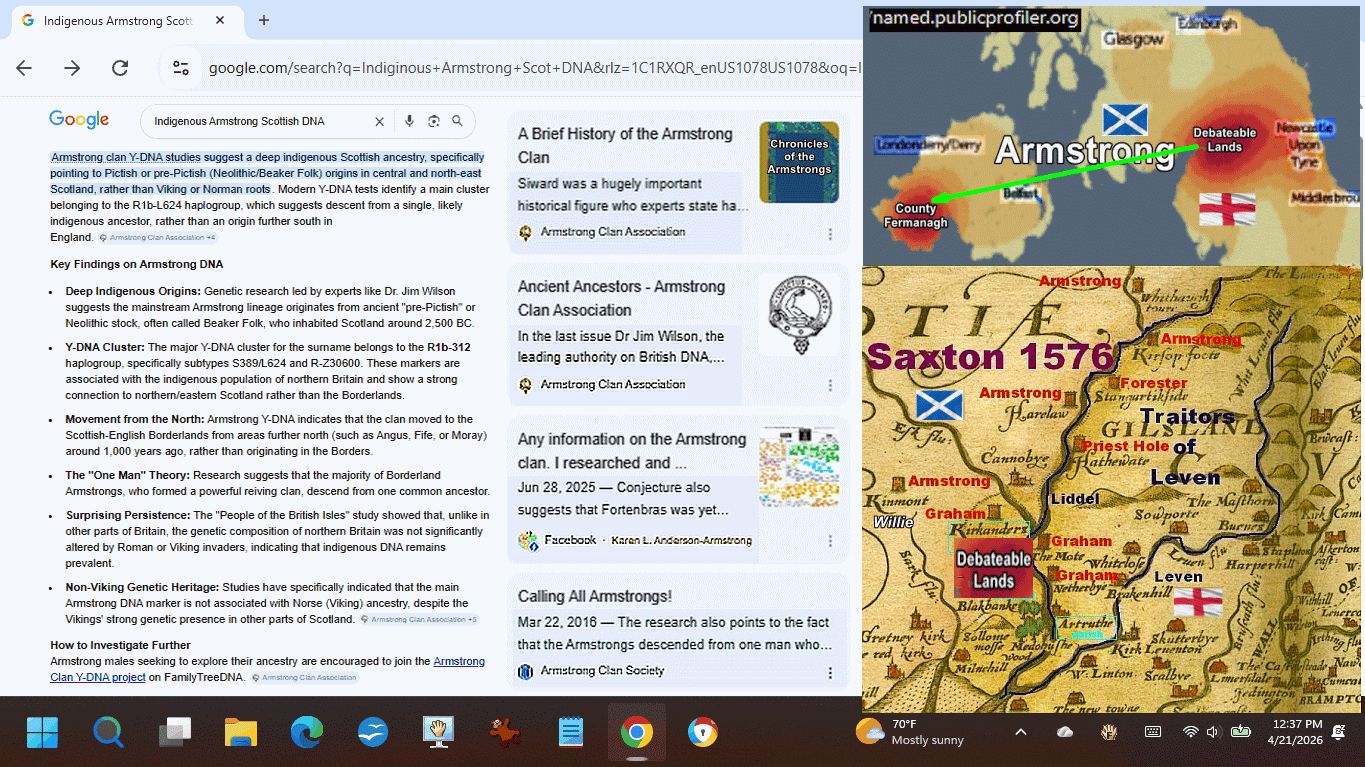Go back to the previous page

[24, 68]
